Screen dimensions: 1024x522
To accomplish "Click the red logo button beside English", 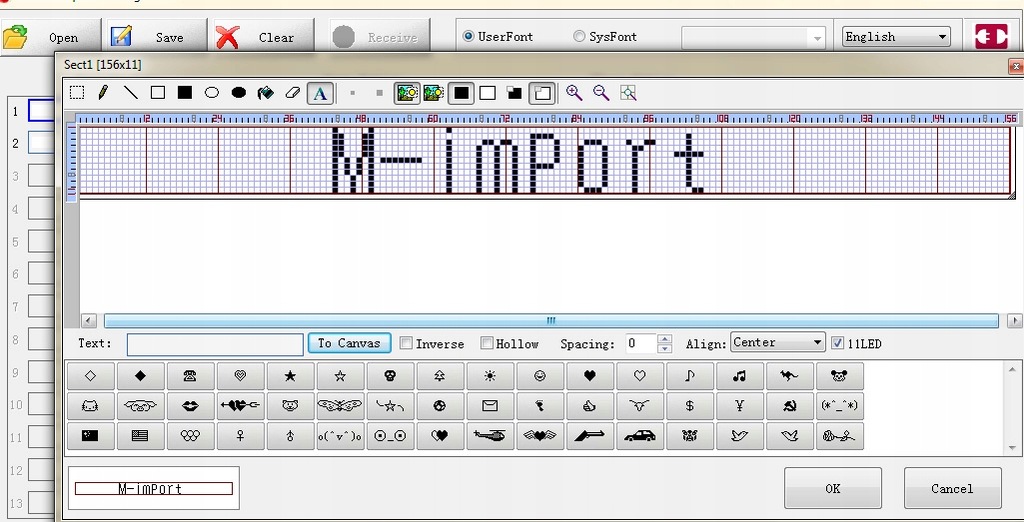I will pyautogui.click(x=991, y=37).
